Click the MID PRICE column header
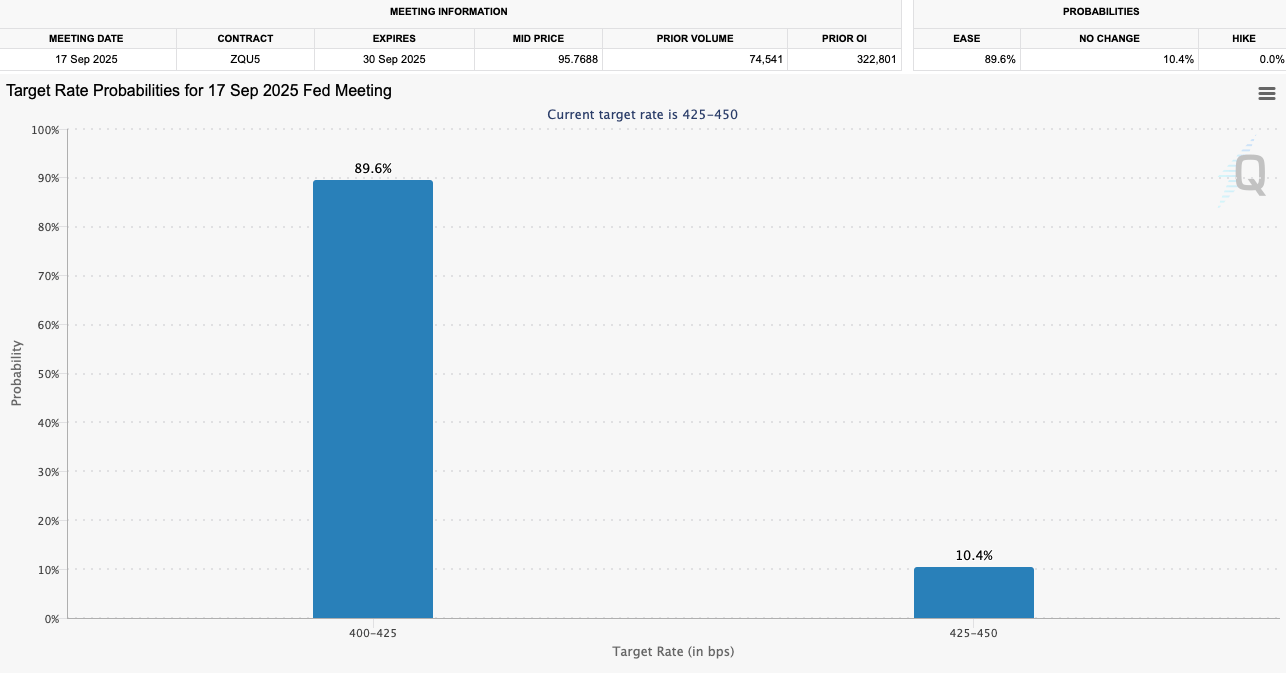The width and height of the screenshot is (1286, 674). click(538, 38)
